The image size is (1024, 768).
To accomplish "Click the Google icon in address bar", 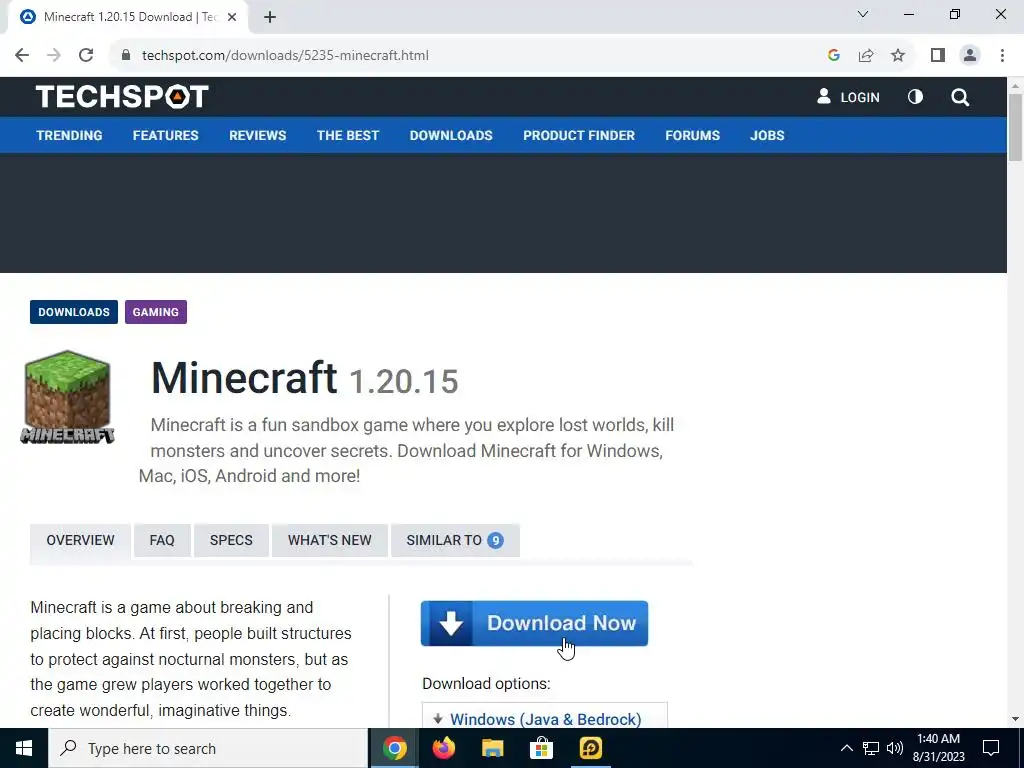I will [833, 56].
